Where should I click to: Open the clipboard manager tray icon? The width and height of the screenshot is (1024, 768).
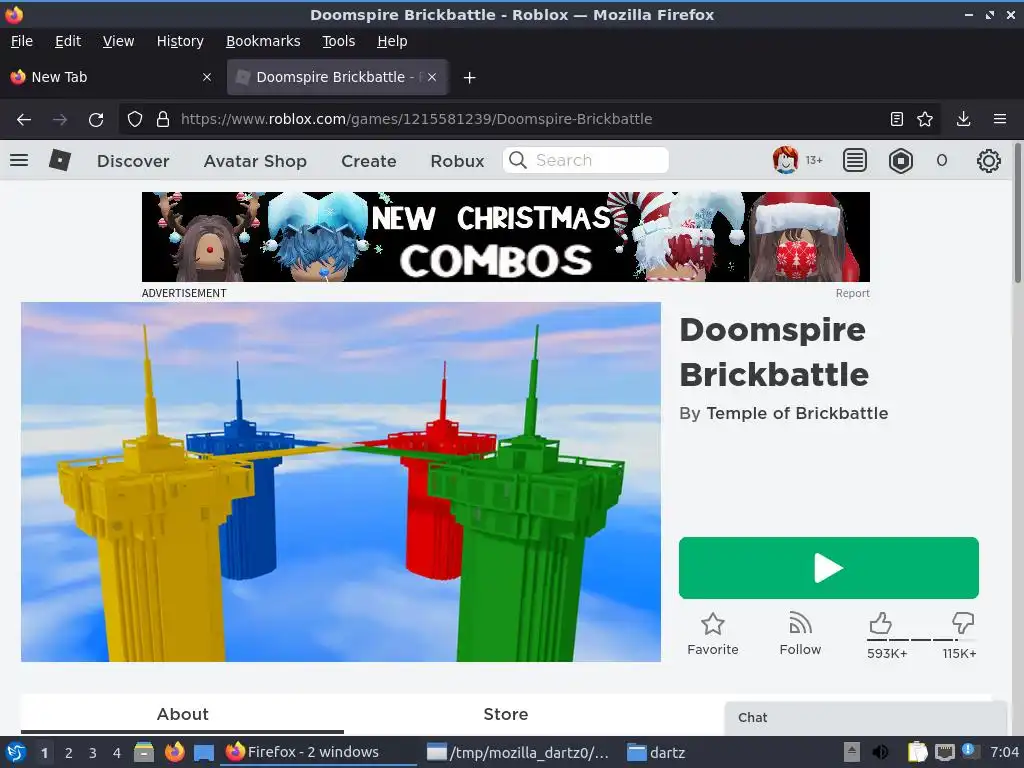(918, 752)
